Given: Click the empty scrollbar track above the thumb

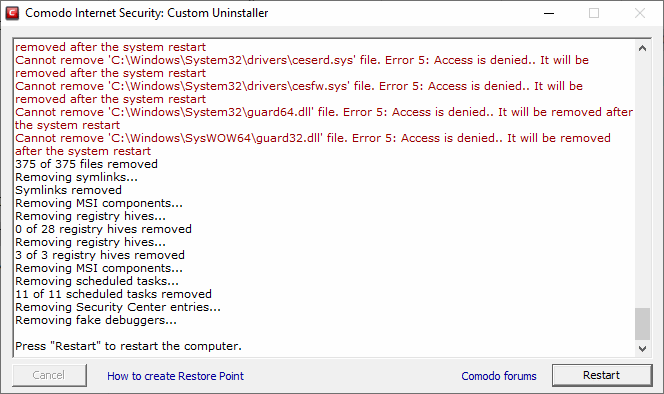Looking at the screenshot, I should tap(642, 181).
